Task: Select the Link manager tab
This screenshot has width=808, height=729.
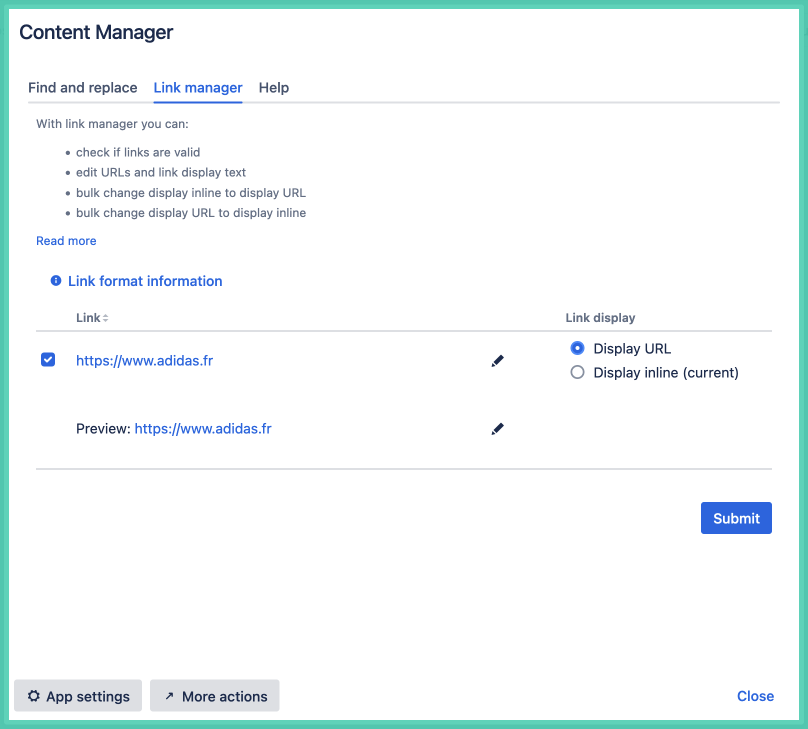Action: point(198,88)
